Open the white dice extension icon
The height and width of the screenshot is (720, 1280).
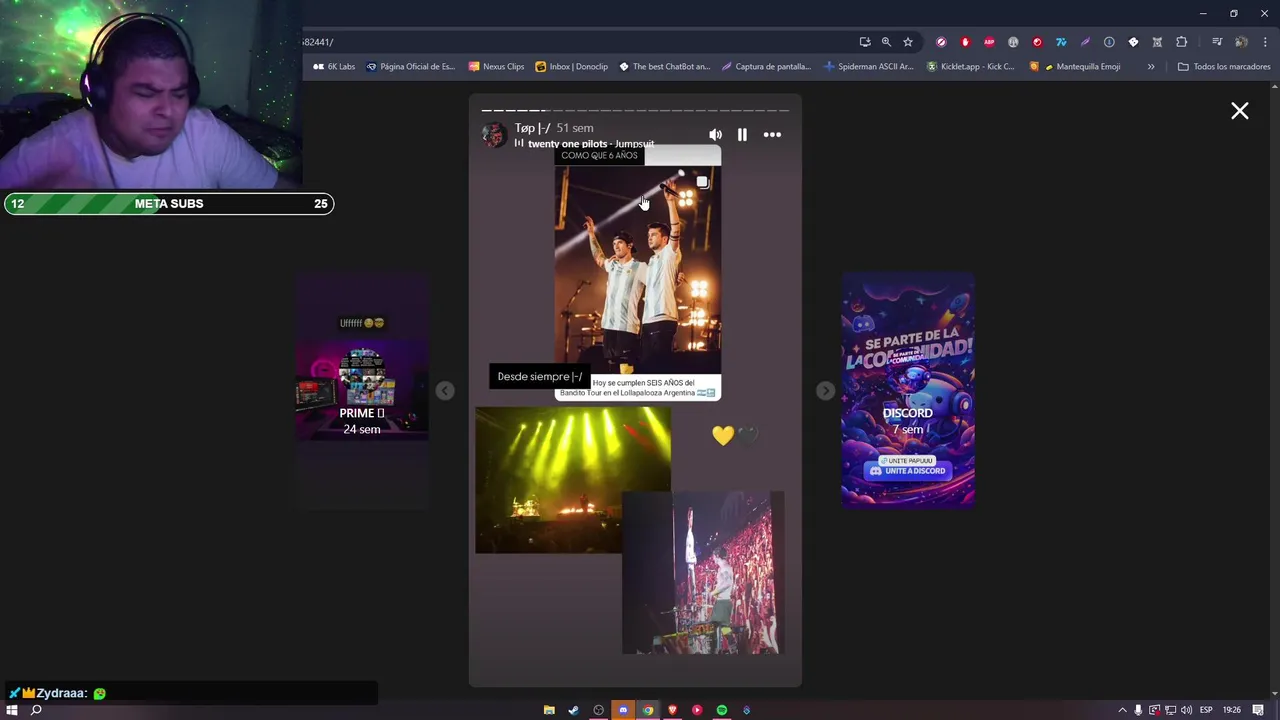(1133, 42)
